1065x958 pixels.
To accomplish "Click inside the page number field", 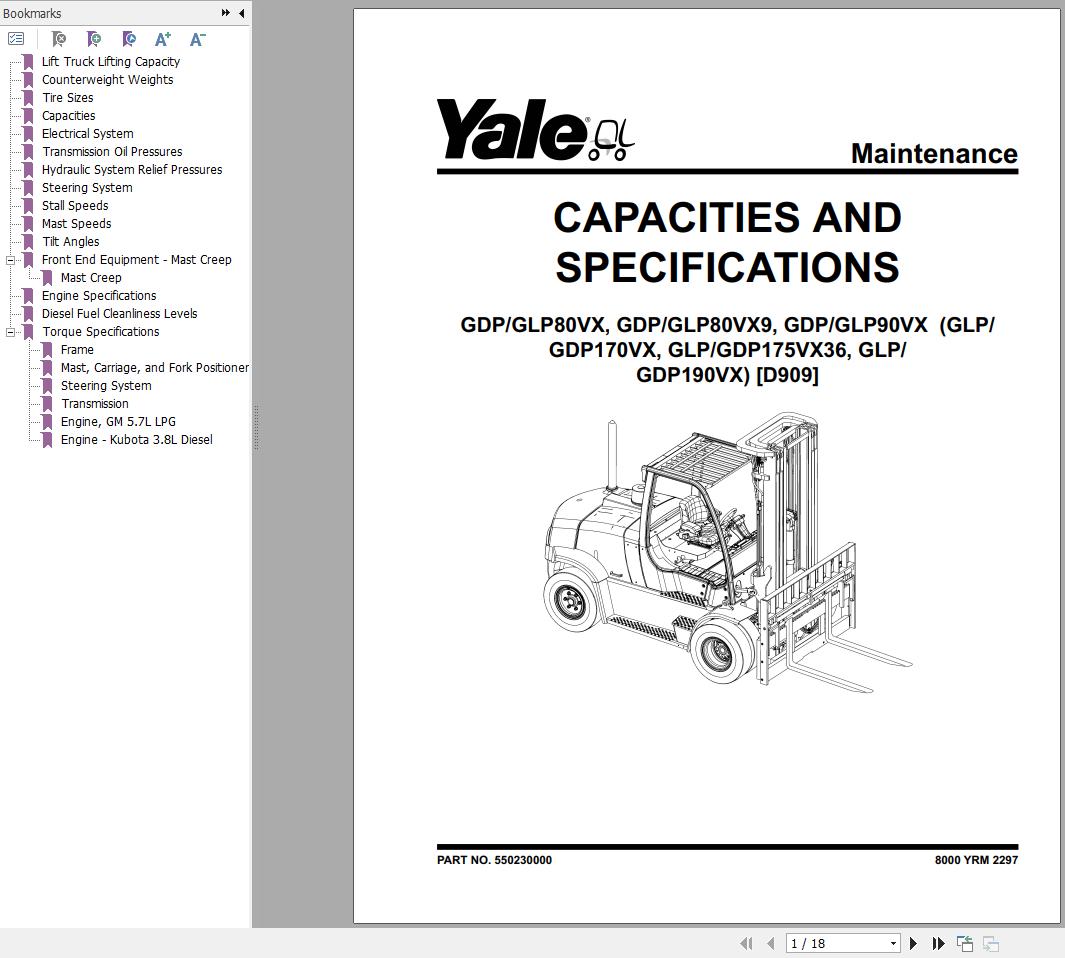I will click(x=820, y=943).
